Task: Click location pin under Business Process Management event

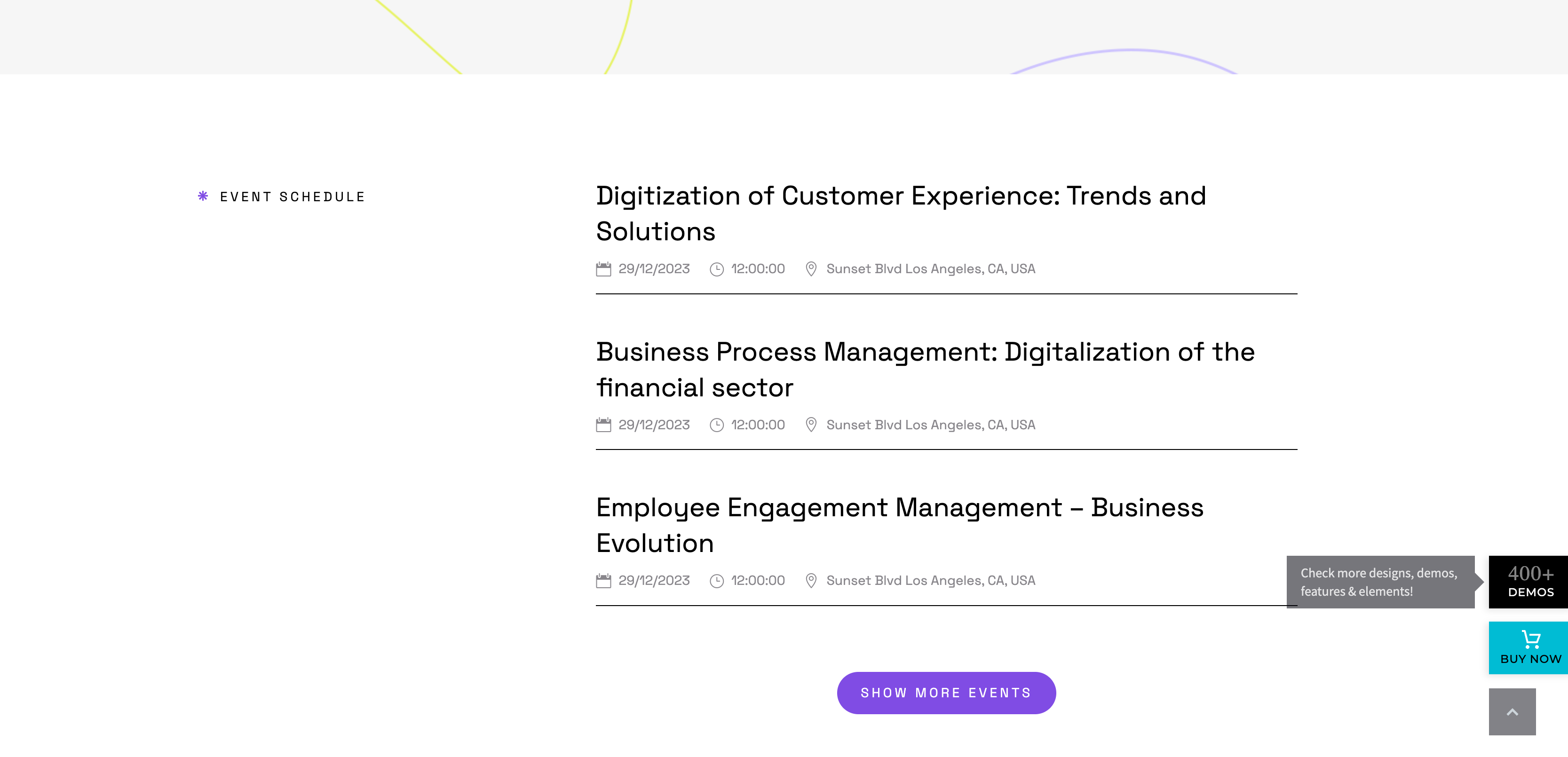Action: [811, 425]
